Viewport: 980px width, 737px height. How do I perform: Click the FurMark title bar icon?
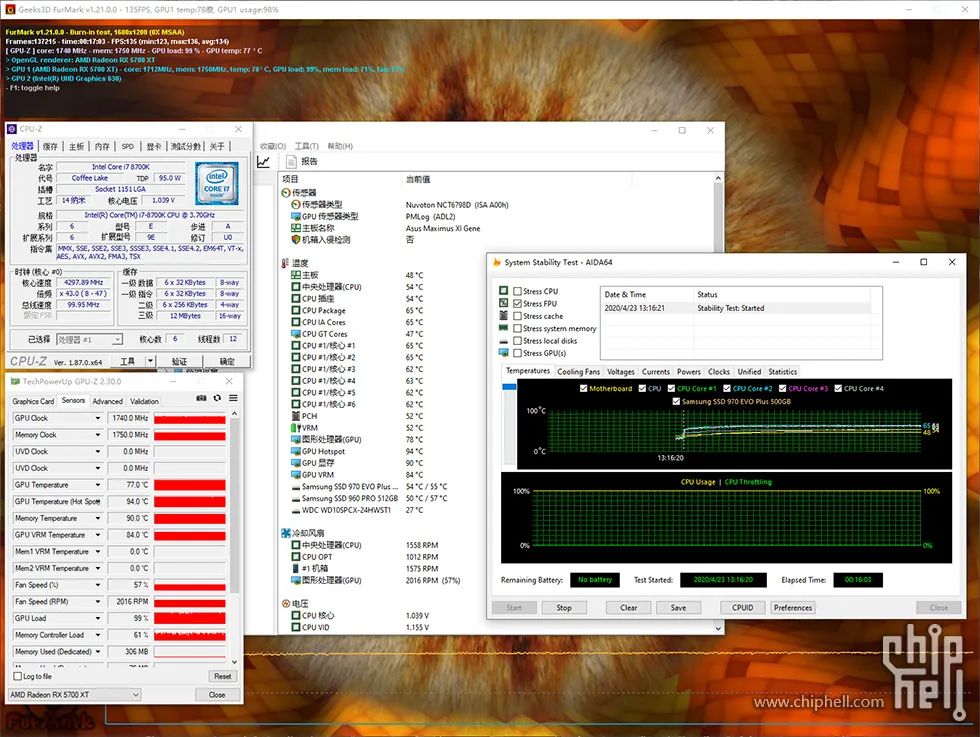click(10, 9)
